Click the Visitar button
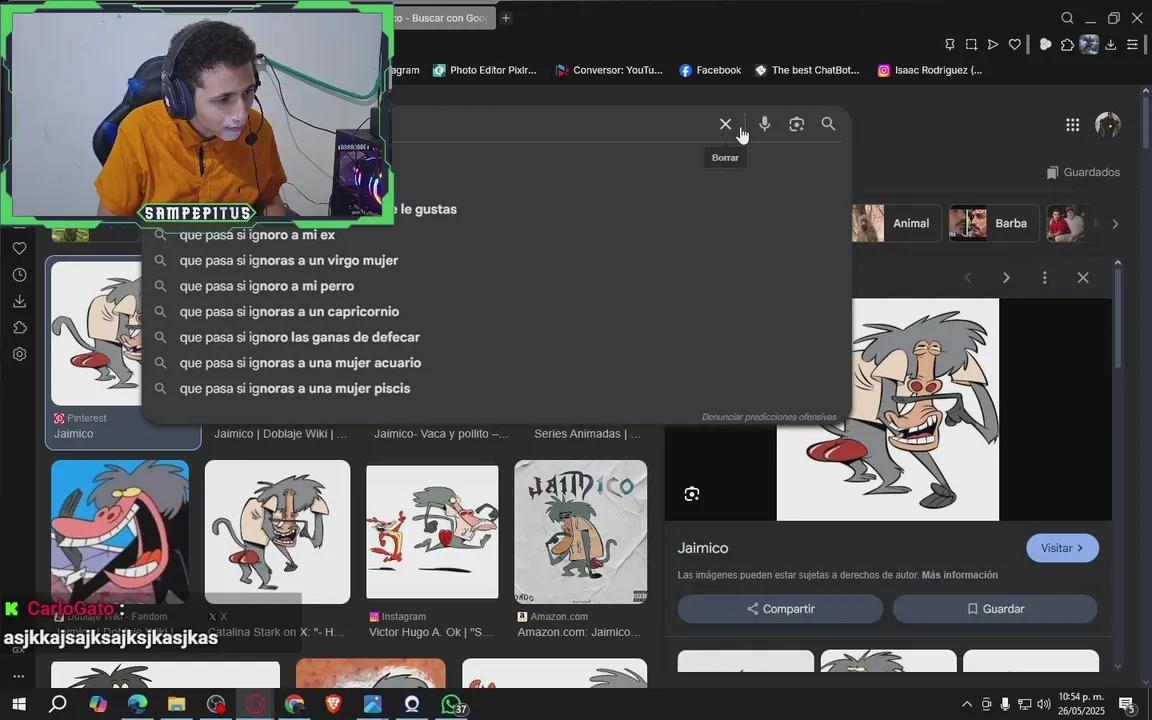 [x=1062, y=548]
